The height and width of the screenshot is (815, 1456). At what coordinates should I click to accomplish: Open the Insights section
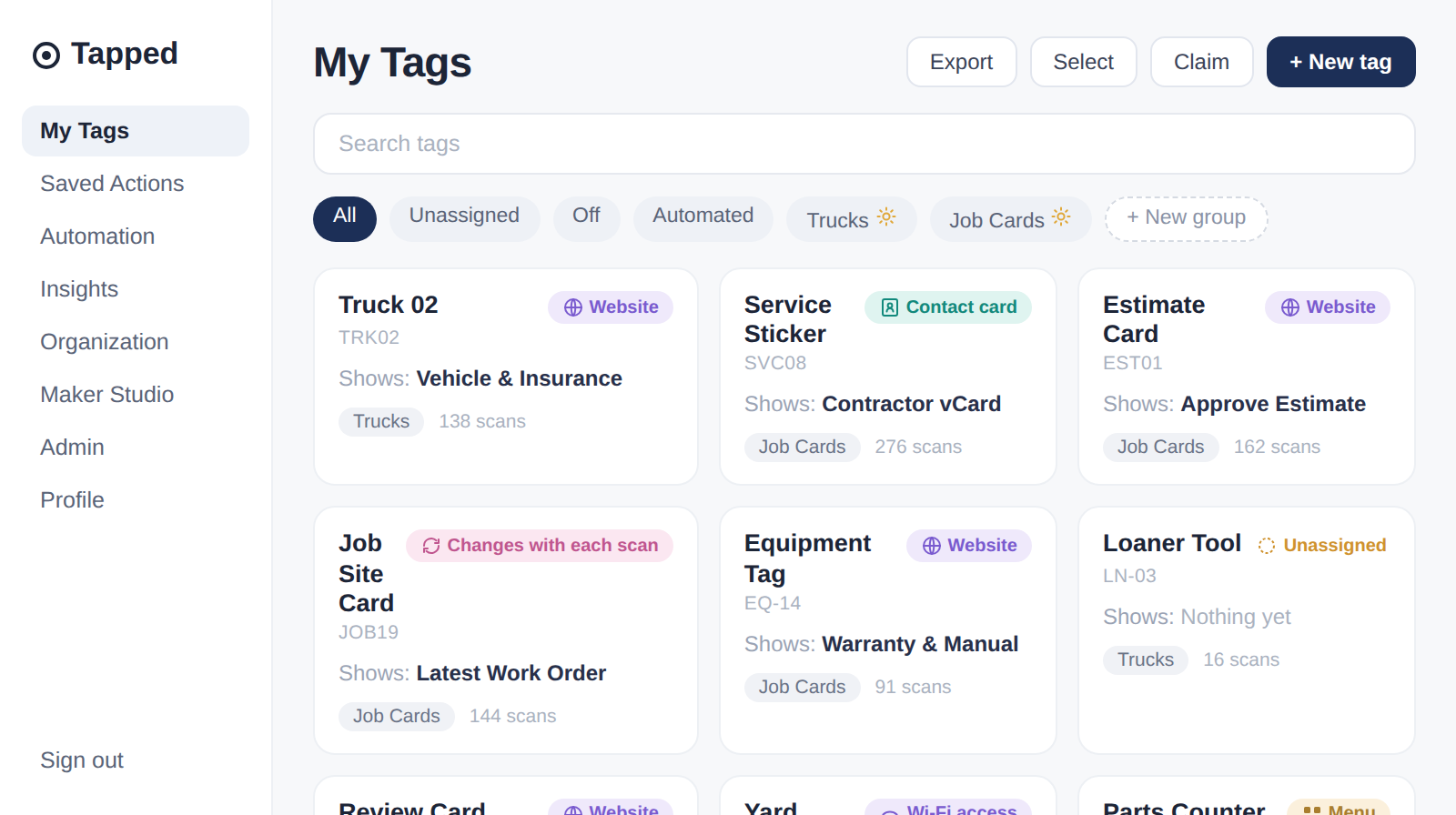(136, 289)
